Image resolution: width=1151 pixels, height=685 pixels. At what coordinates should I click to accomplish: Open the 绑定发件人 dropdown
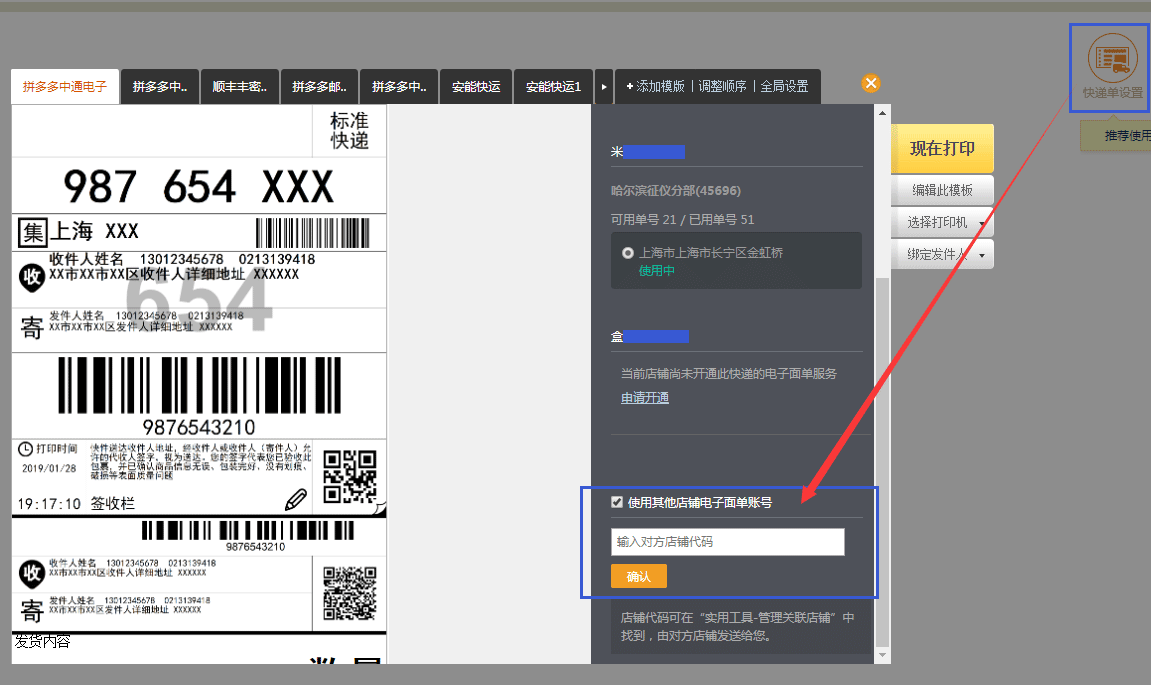(942, 255)
